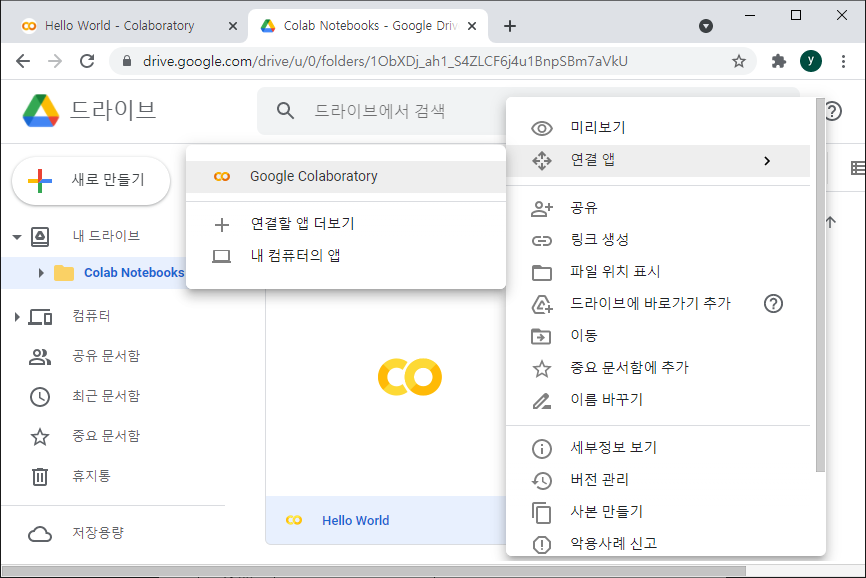Screen dimensions: 866x578
Task: Click the add shortcut to Drive icon
Action: point(541,304)
